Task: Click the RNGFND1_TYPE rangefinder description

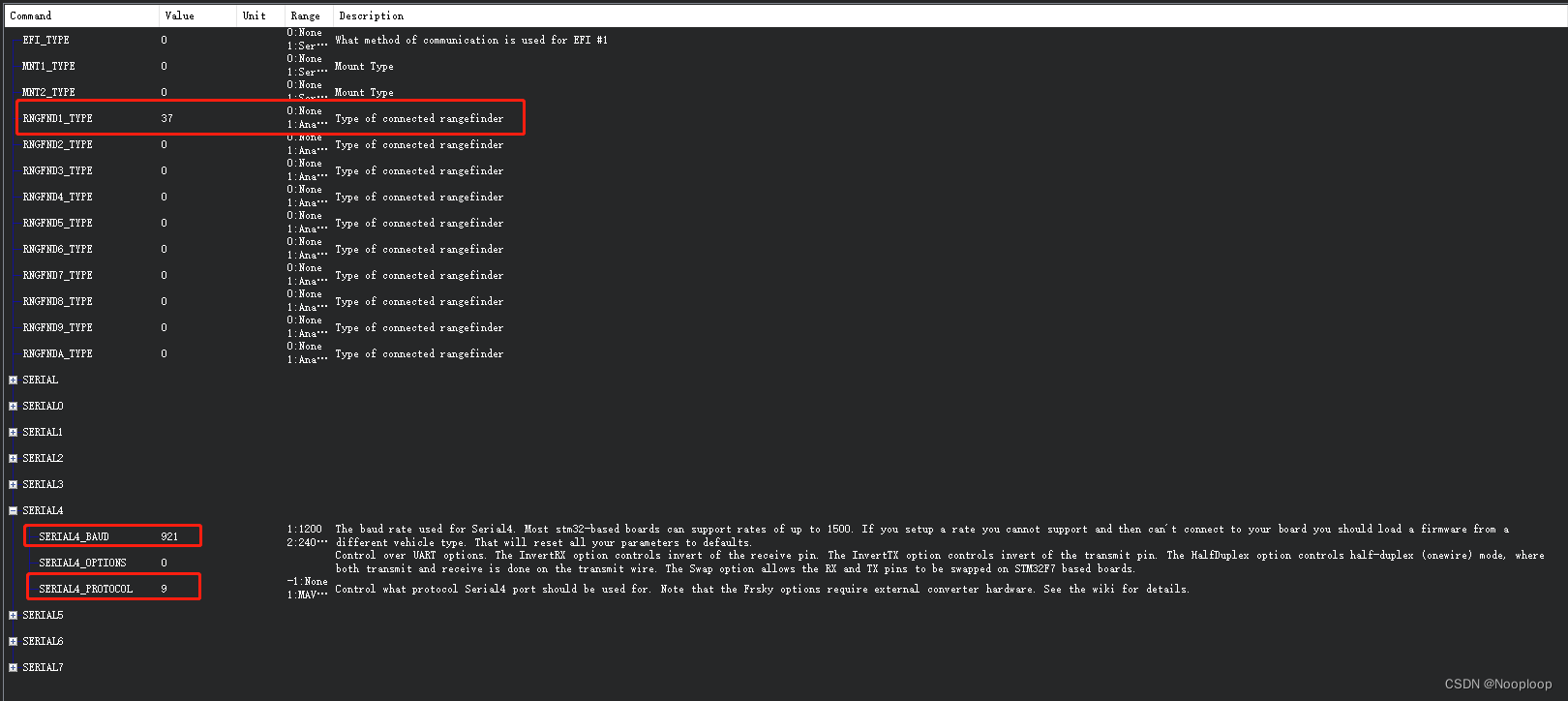Action: [x=419, y=118]
